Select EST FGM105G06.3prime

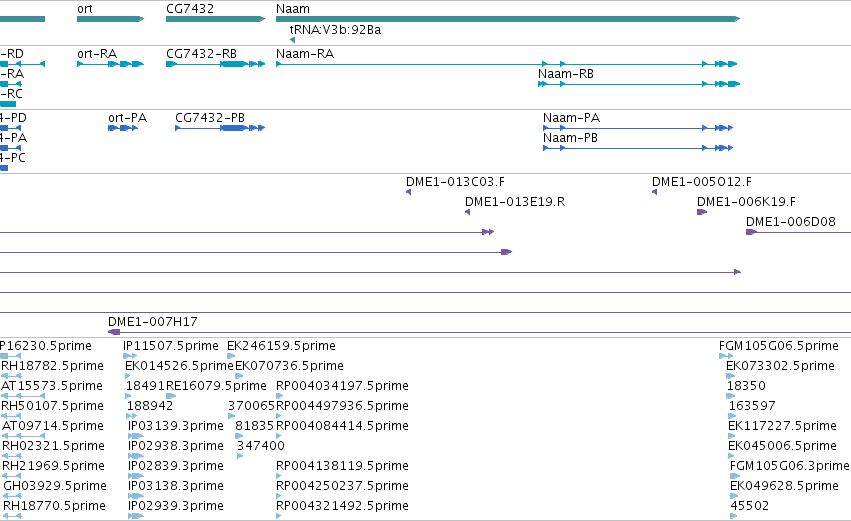point(790,466)
